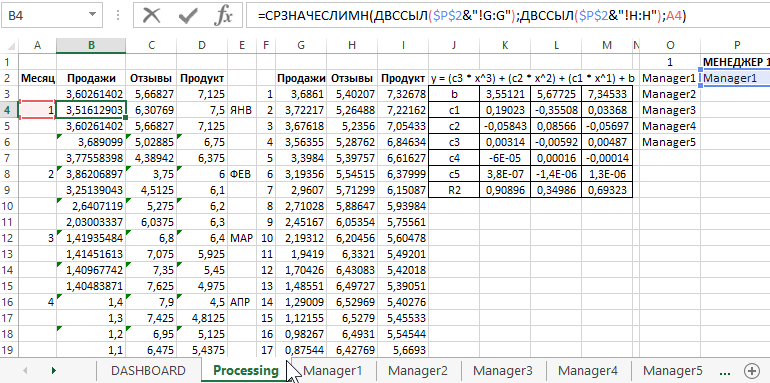Screen dimensions: 770x383
Task: Click c4 value -6E-05
Action: (505, 158)
